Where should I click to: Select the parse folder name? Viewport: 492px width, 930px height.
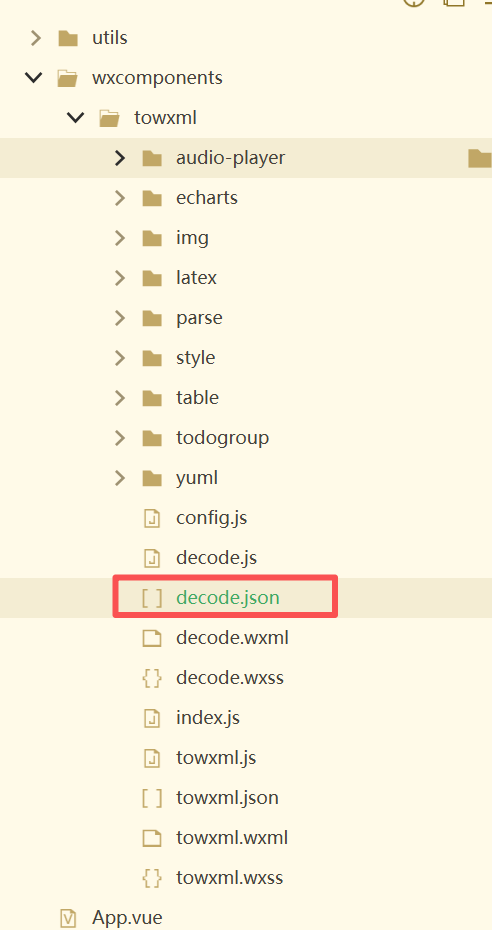pyautogui.click(x=199, y=319)
